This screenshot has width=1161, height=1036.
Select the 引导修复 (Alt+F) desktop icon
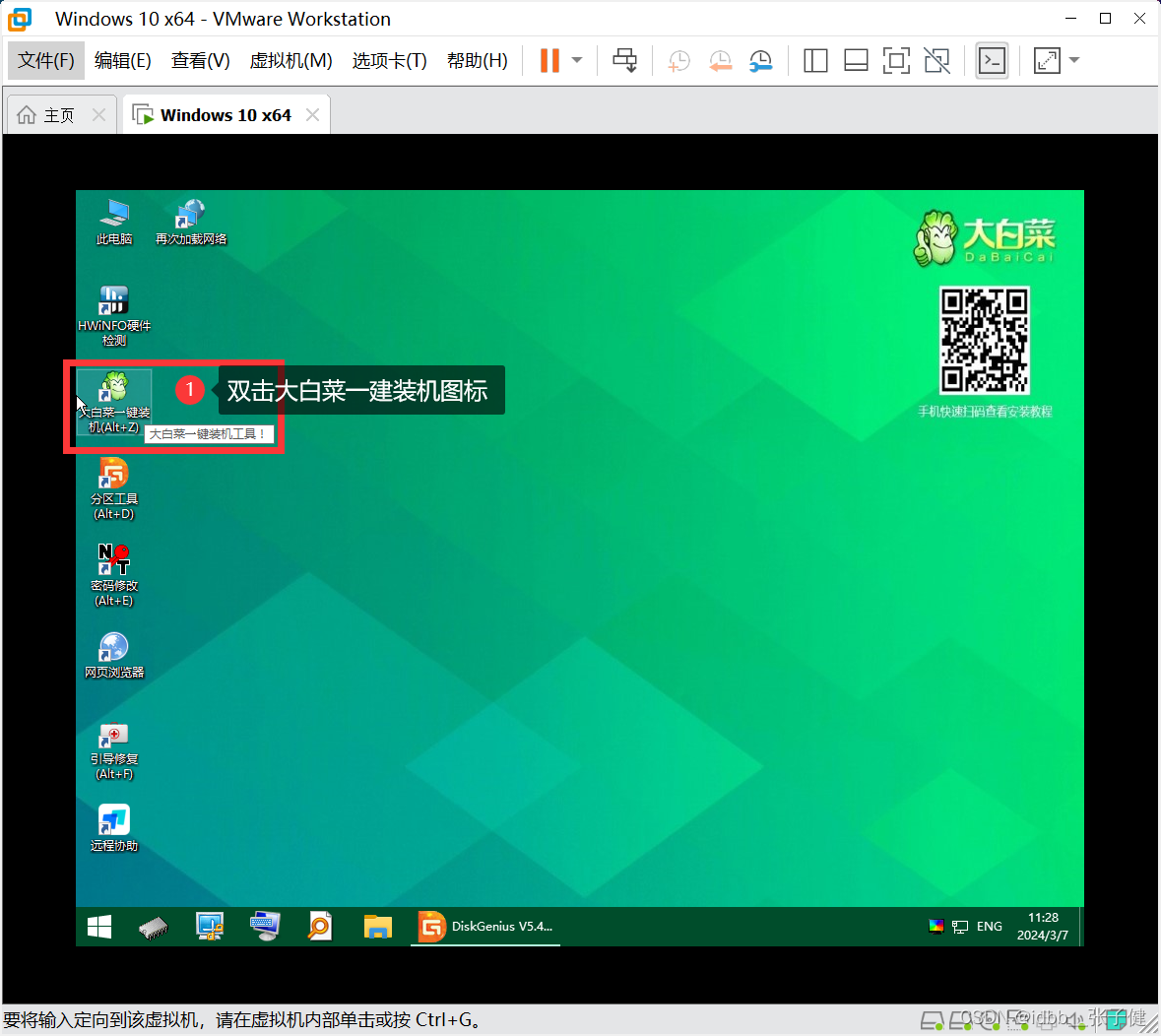pos(114,749)
